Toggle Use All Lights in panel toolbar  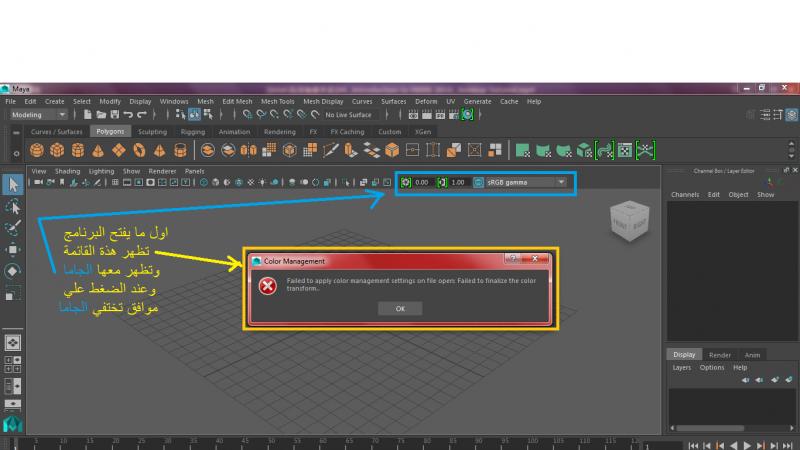(262, 182)
